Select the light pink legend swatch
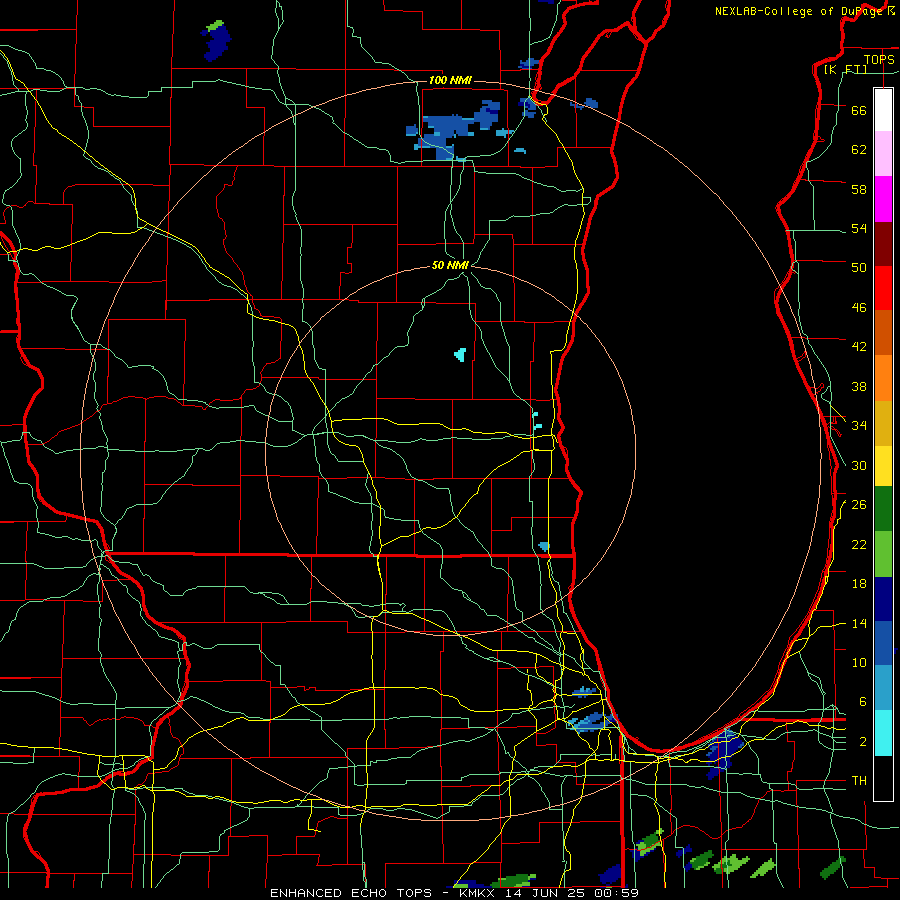This screenshot has height=900, width=900. [x=883, y=153]
